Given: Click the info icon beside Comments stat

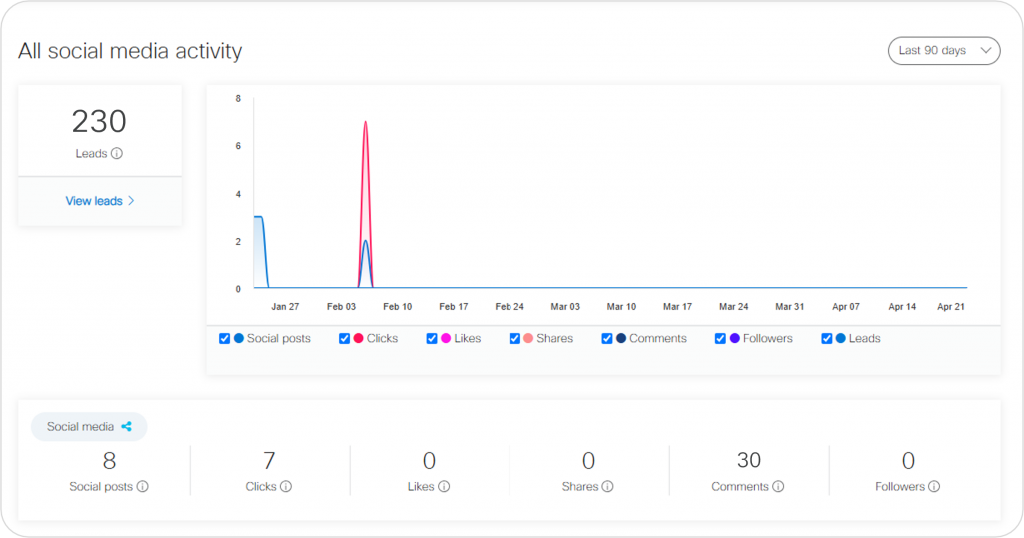Looking at the screenshot, I should click(778, 487).
